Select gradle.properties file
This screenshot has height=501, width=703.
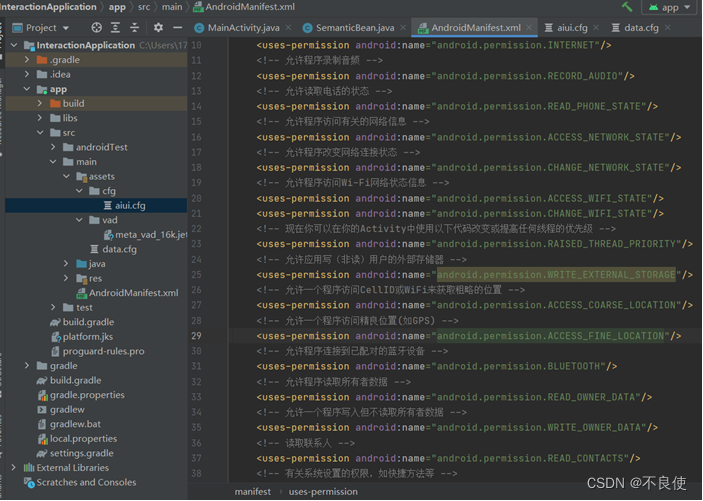tap(81, 395)
